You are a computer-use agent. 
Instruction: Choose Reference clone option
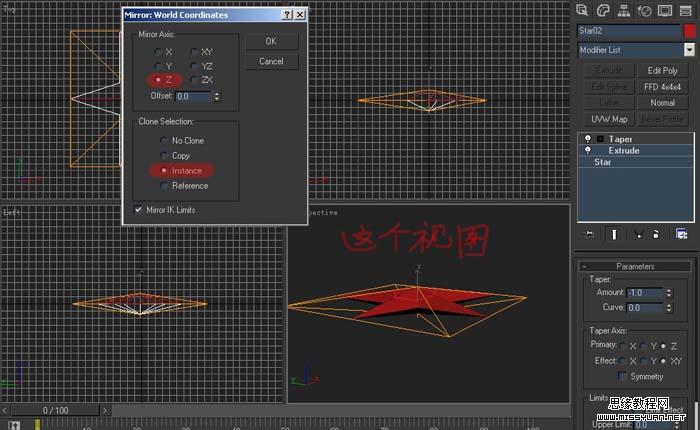coord(164,186)
